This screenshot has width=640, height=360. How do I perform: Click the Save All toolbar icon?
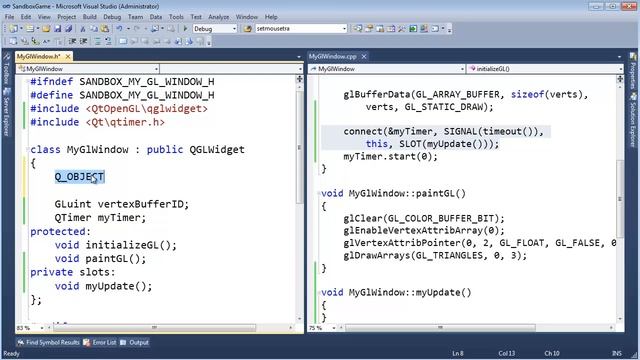(69, 29)
